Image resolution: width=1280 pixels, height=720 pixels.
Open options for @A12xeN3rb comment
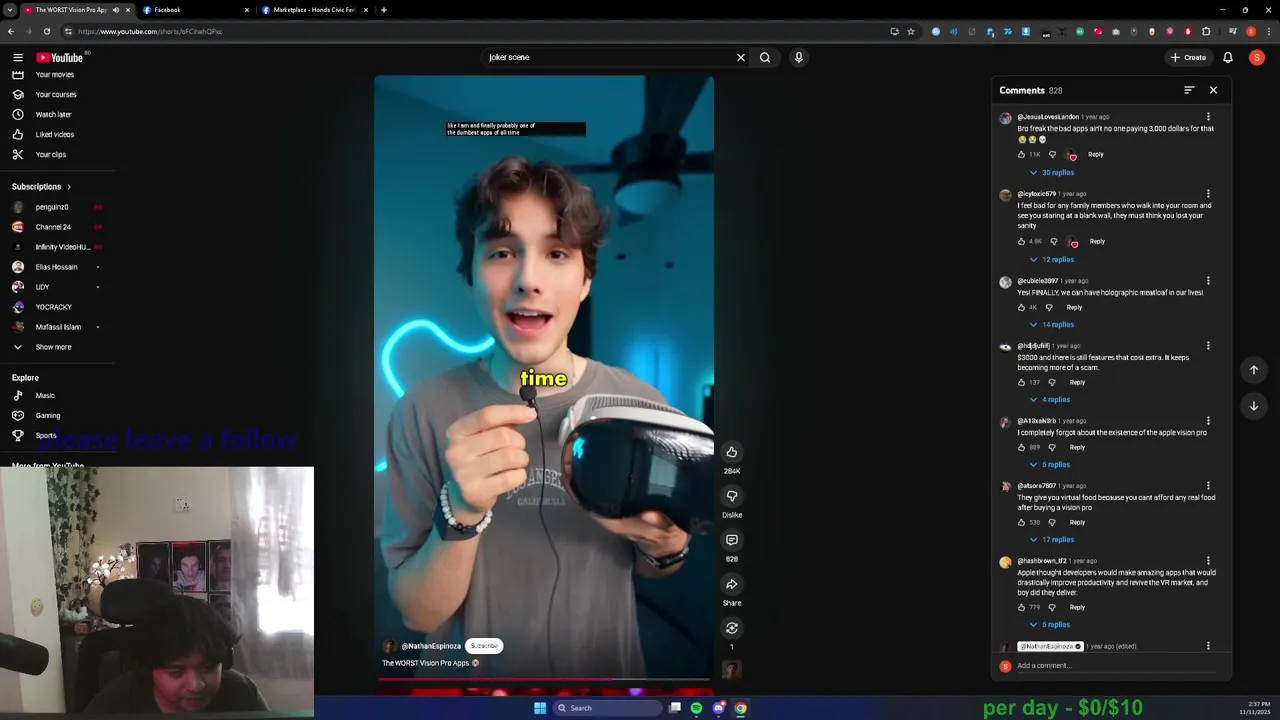click(1208, 421)
